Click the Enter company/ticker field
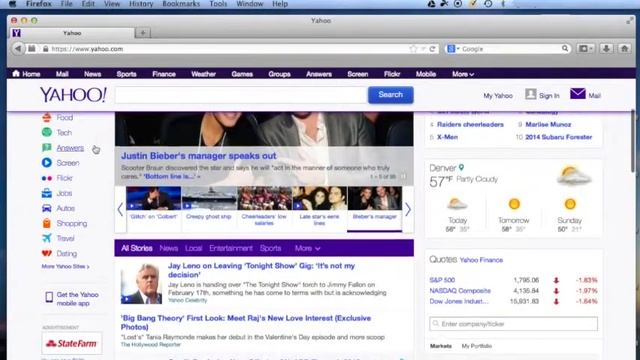The height and width of the screenshot is (360, 640). tap(513, 324)
